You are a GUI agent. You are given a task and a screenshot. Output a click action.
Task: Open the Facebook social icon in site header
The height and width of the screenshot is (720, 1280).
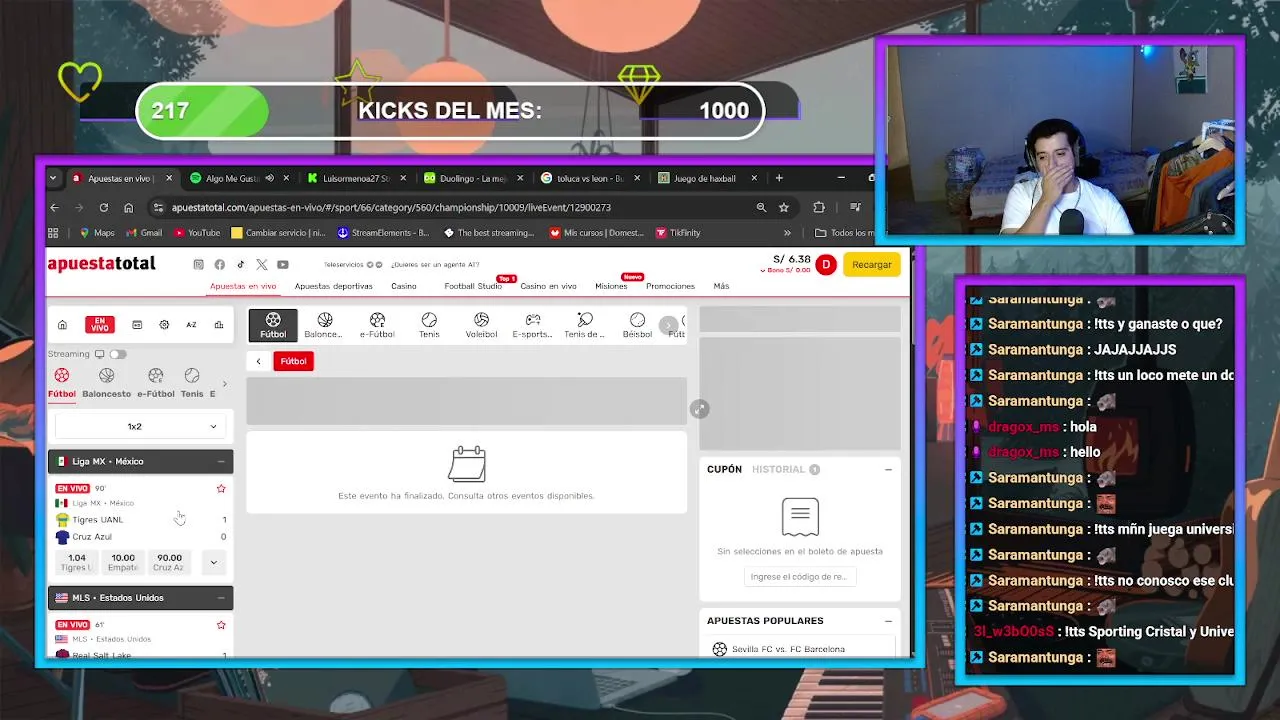[x=219, y=264]
